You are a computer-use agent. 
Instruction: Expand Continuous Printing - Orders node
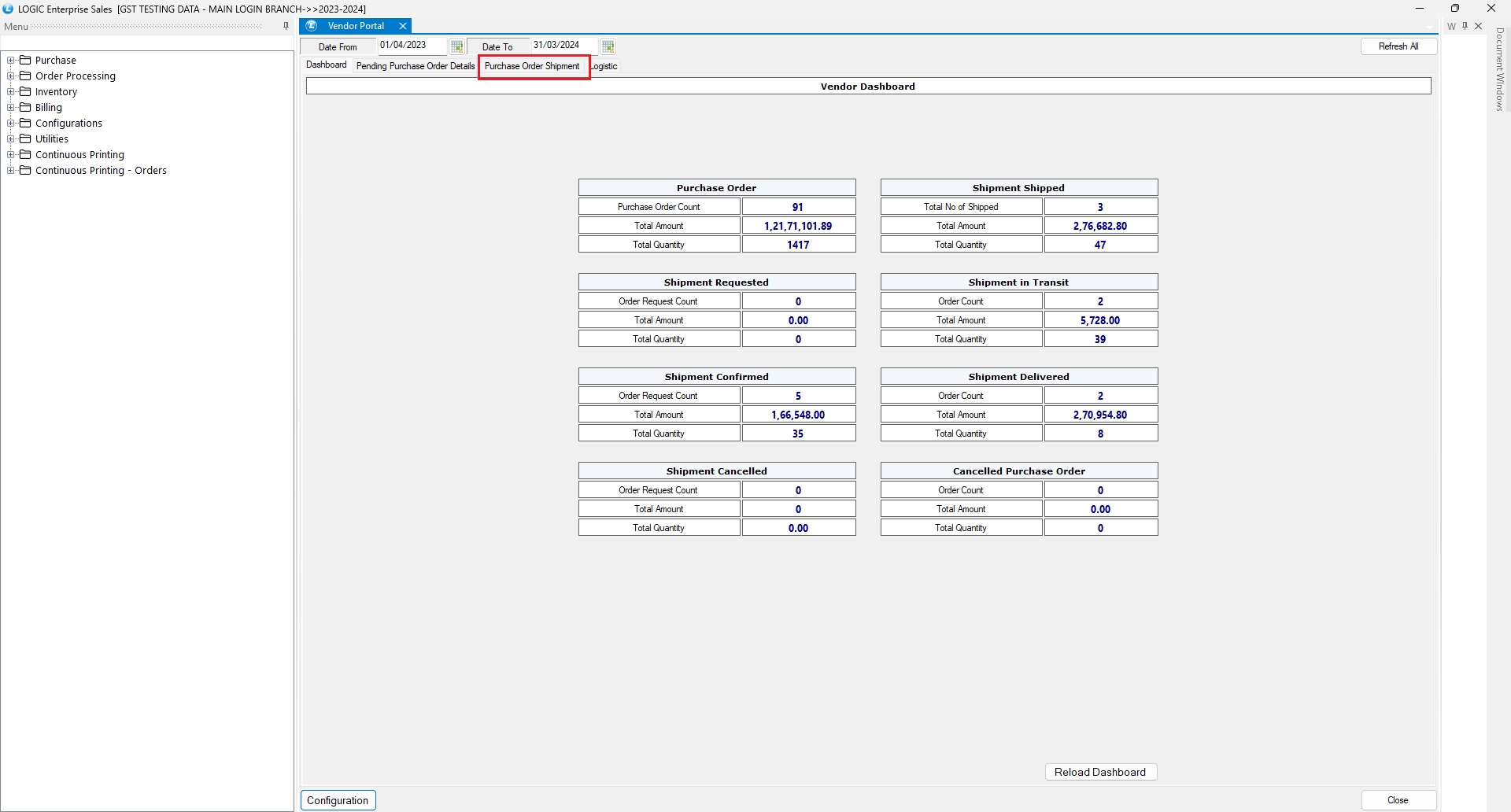(x=11, y=170)
